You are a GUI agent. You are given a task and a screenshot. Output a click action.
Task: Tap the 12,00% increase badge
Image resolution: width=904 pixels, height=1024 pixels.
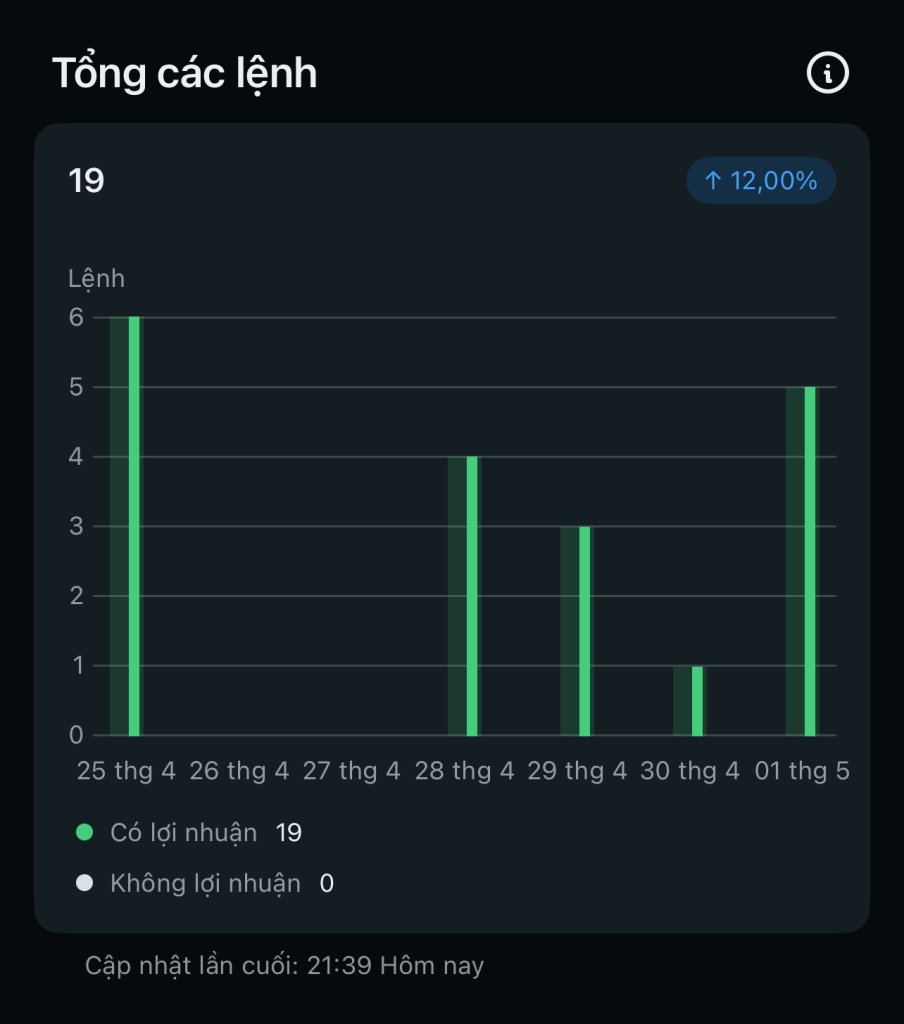(x=761, y=181)
